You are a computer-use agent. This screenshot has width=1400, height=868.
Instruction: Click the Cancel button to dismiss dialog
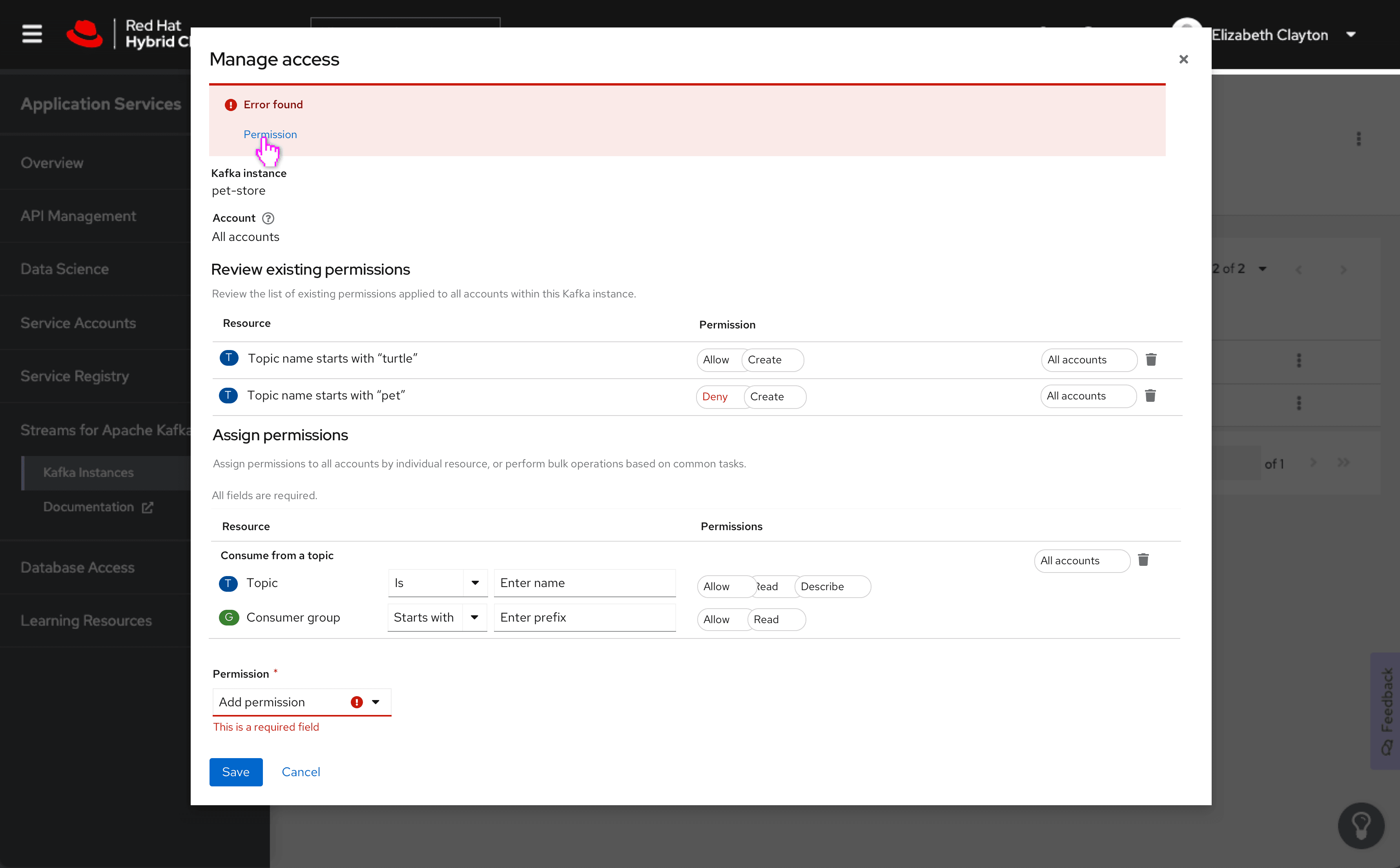[300, 771]
